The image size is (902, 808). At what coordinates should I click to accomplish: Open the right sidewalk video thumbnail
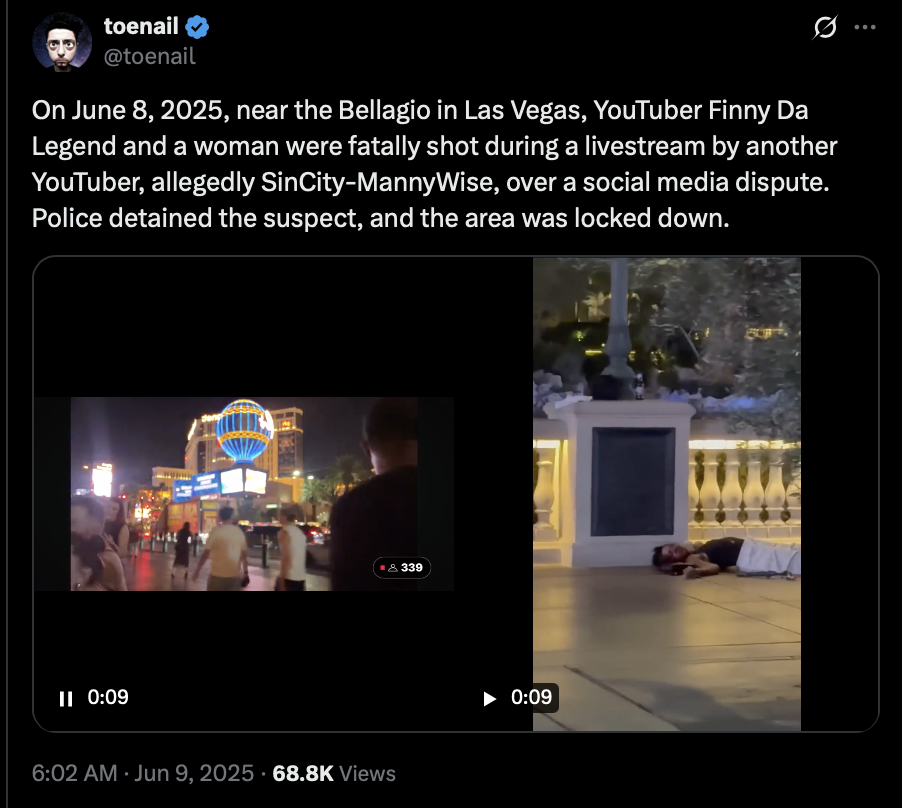[x=667, y=494]
